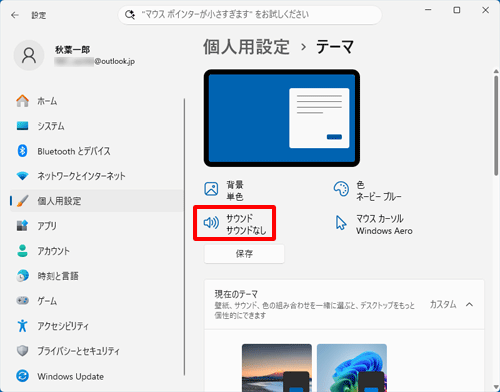Select the sunset landscape theme thumbnail

(x=277, y=368)
